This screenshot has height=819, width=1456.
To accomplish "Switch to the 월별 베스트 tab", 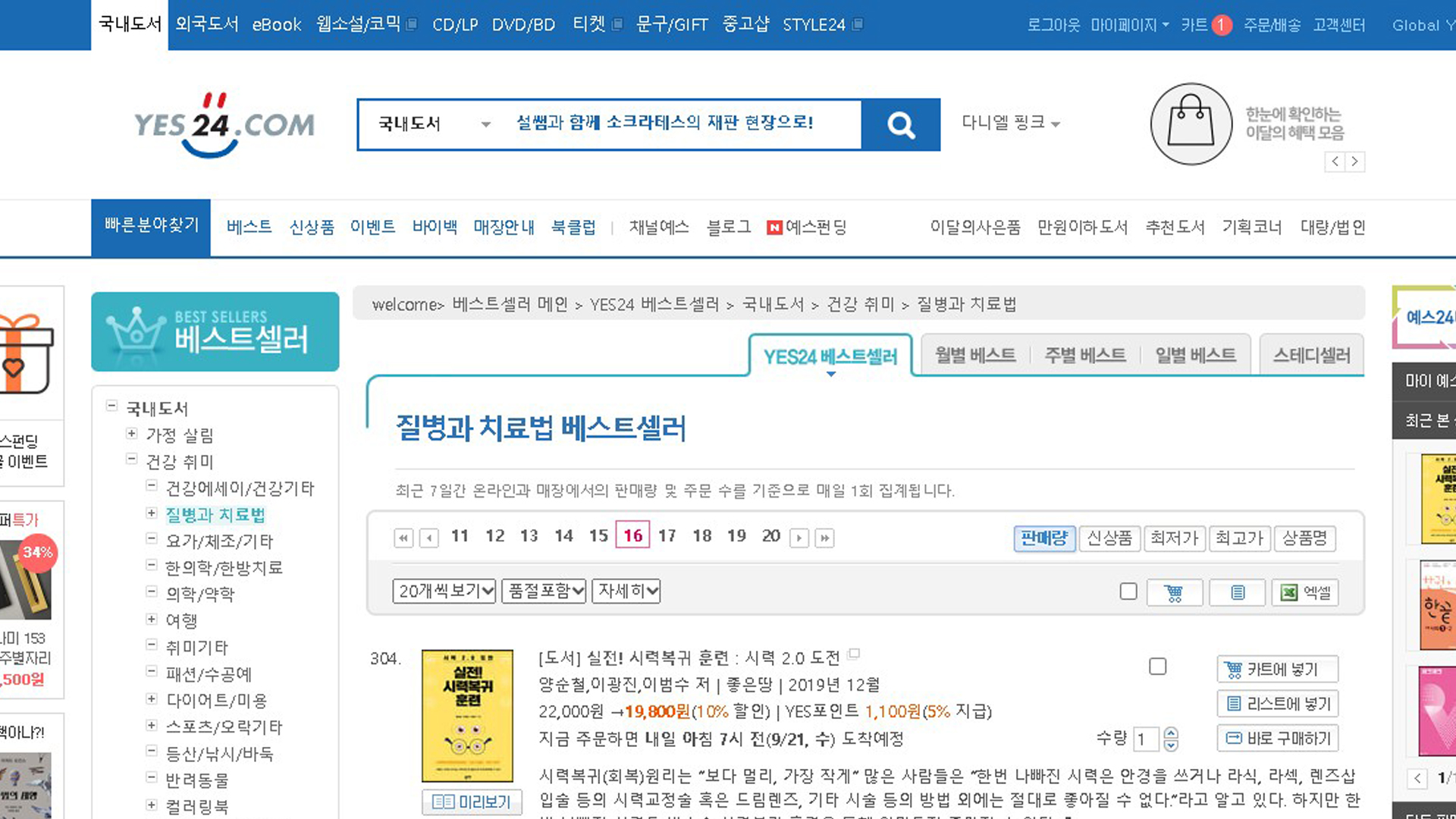I will [x=974, y=355].
